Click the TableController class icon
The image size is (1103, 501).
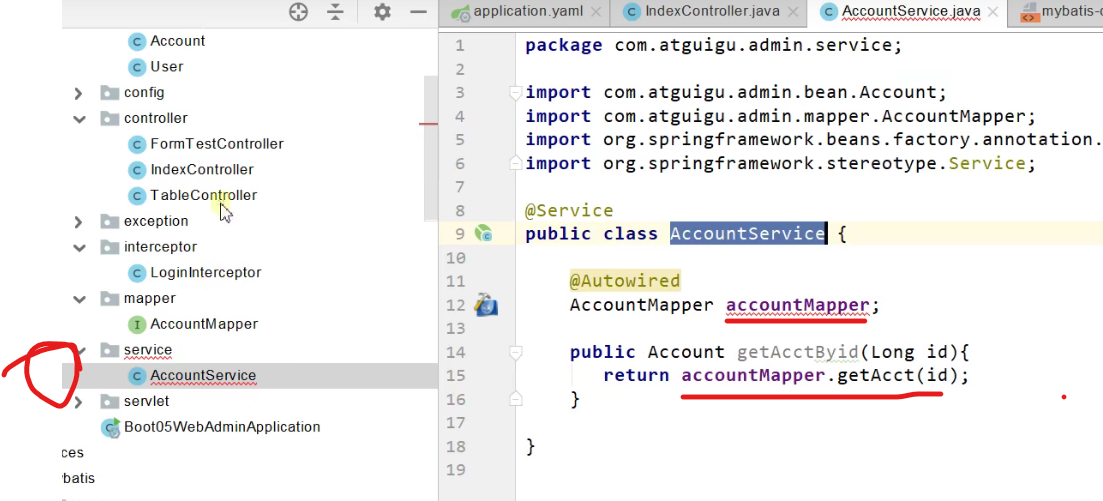(x=136, y=196)
